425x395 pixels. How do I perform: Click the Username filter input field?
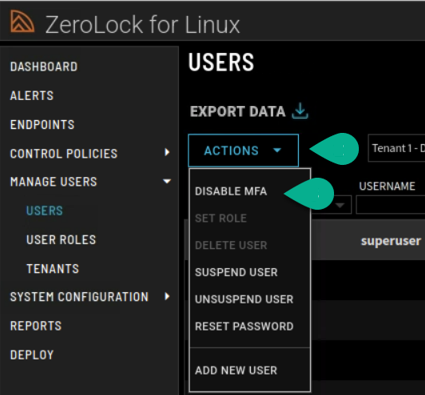390,205
